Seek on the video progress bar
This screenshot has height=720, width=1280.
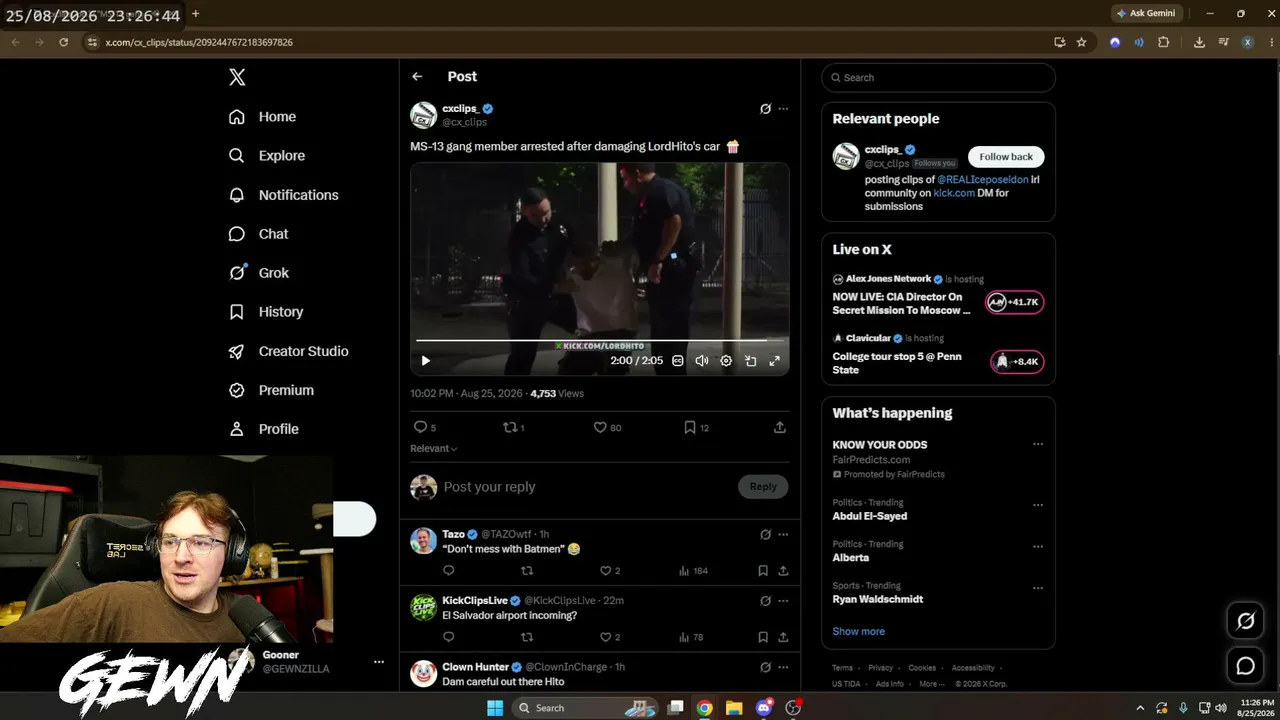pos(599,341)
